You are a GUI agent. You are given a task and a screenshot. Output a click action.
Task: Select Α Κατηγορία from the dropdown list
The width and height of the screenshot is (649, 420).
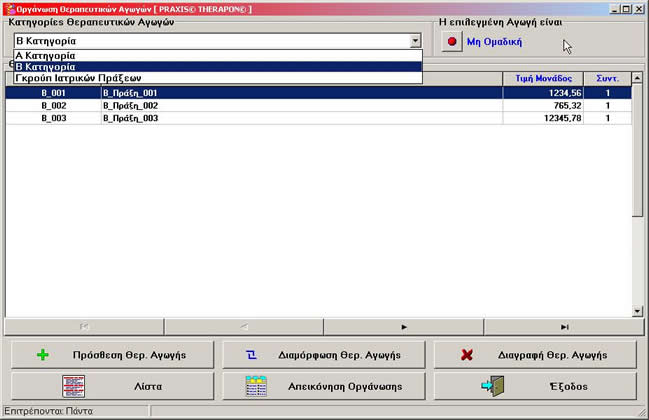[216, 55]
